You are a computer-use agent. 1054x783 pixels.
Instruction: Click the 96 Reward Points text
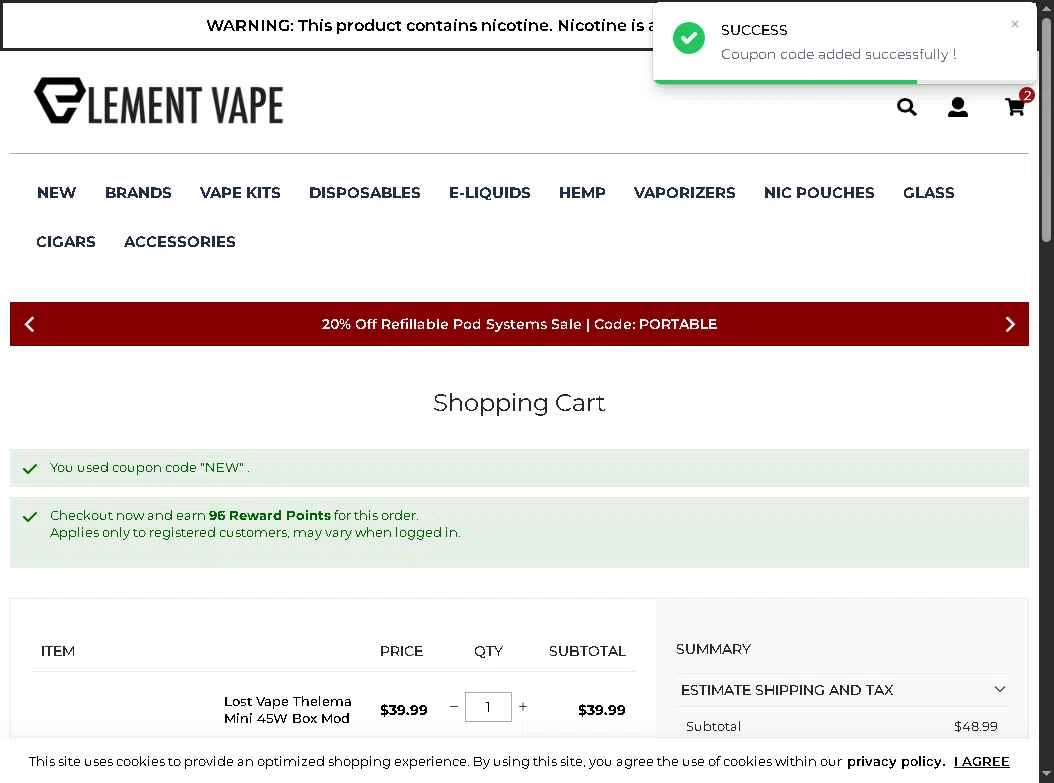pos(270,516)
